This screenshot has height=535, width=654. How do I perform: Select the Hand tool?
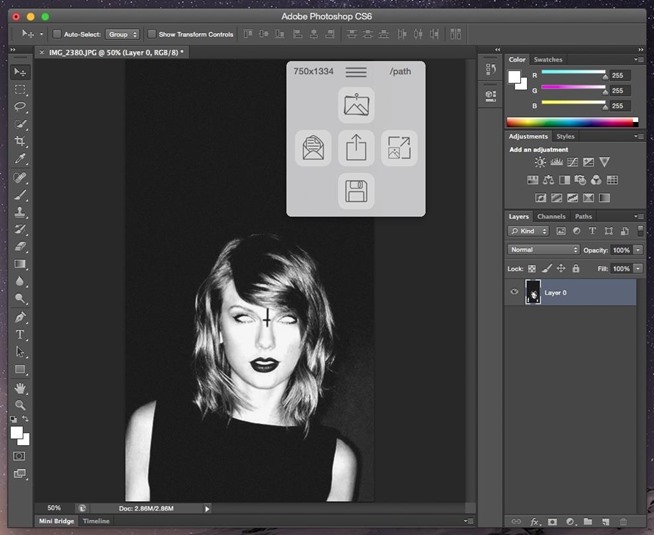point(20,388)
